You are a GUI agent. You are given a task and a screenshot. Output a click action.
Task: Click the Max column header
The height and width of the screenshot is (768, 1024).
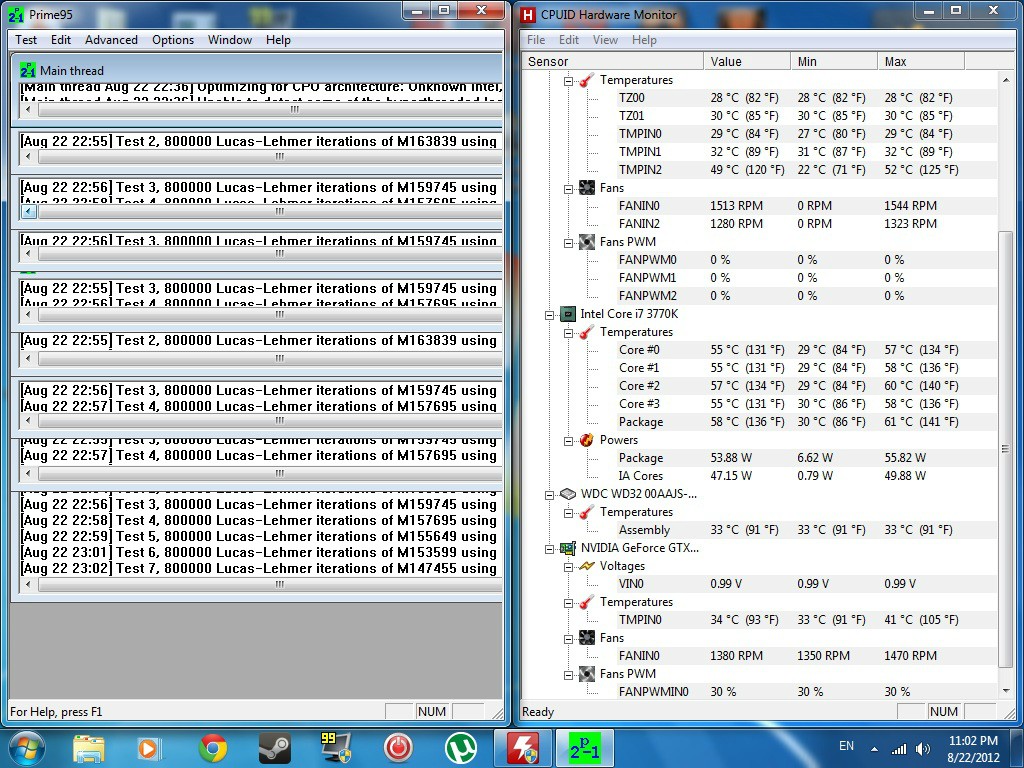point(921,61)
